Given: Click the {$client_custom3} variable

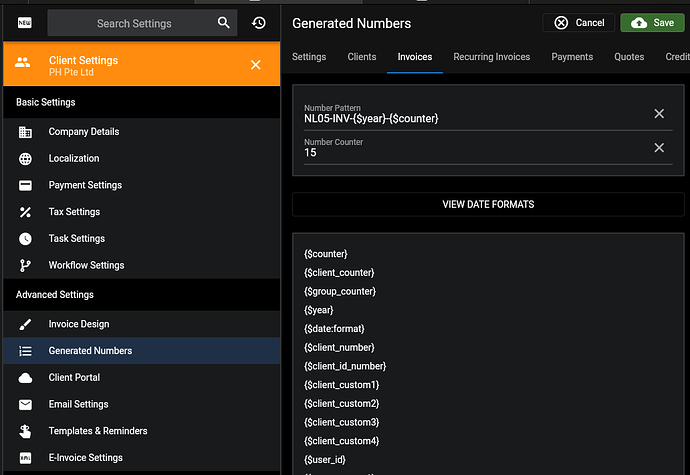Looking at the screenshot, I should click(x=341, y=423).
